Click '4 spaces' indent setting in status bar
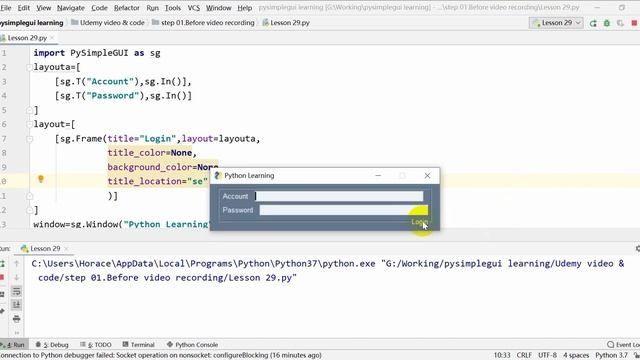 [x=576, y=355]
